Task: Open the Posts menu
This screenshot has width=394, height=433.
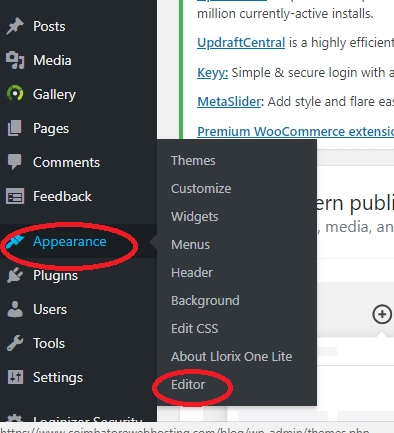Action: pyautogui.click(x=49, y=27)
